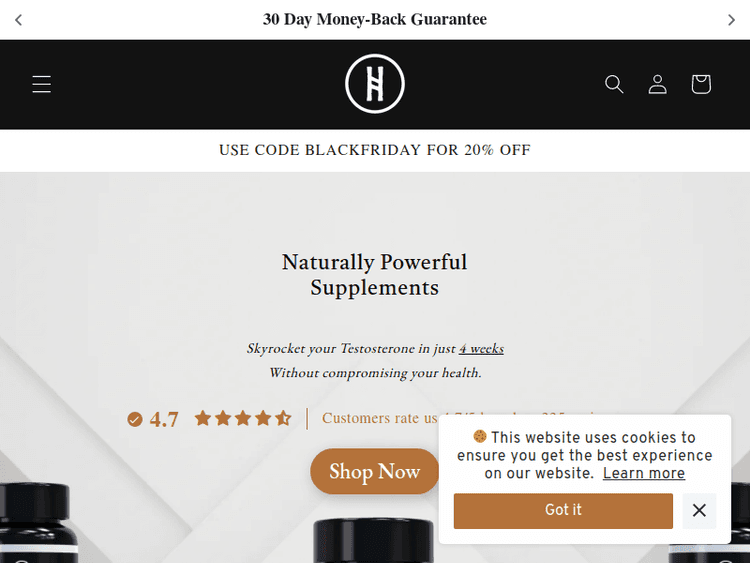Open the shopping cart icon

click(701, 84)
